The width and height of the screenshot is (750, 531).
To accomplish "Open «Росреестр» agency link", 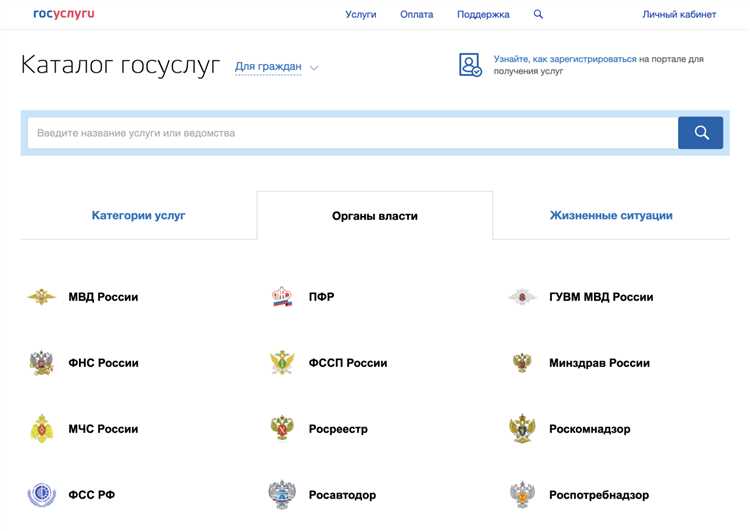I will [338, 429].
